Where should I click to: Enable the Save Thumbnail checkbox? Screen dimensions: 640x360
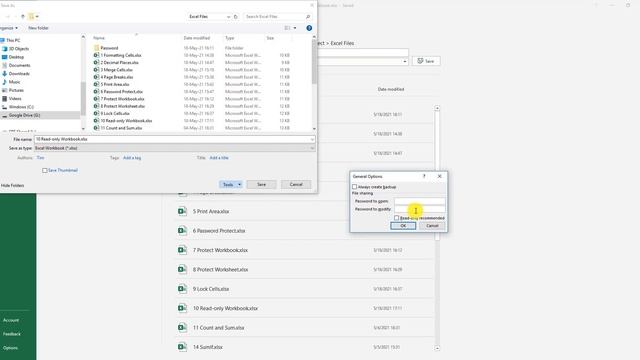pos(44,170)
